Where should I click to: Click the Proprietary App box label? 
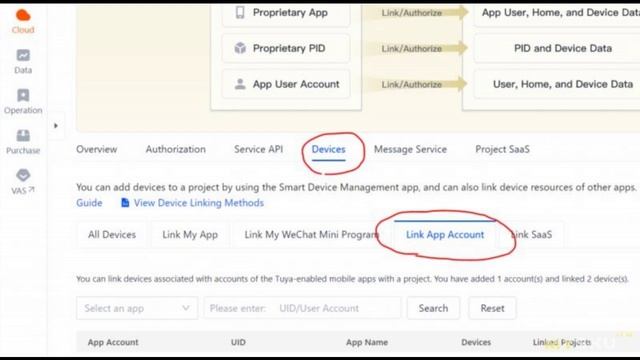tap(290, 13)
